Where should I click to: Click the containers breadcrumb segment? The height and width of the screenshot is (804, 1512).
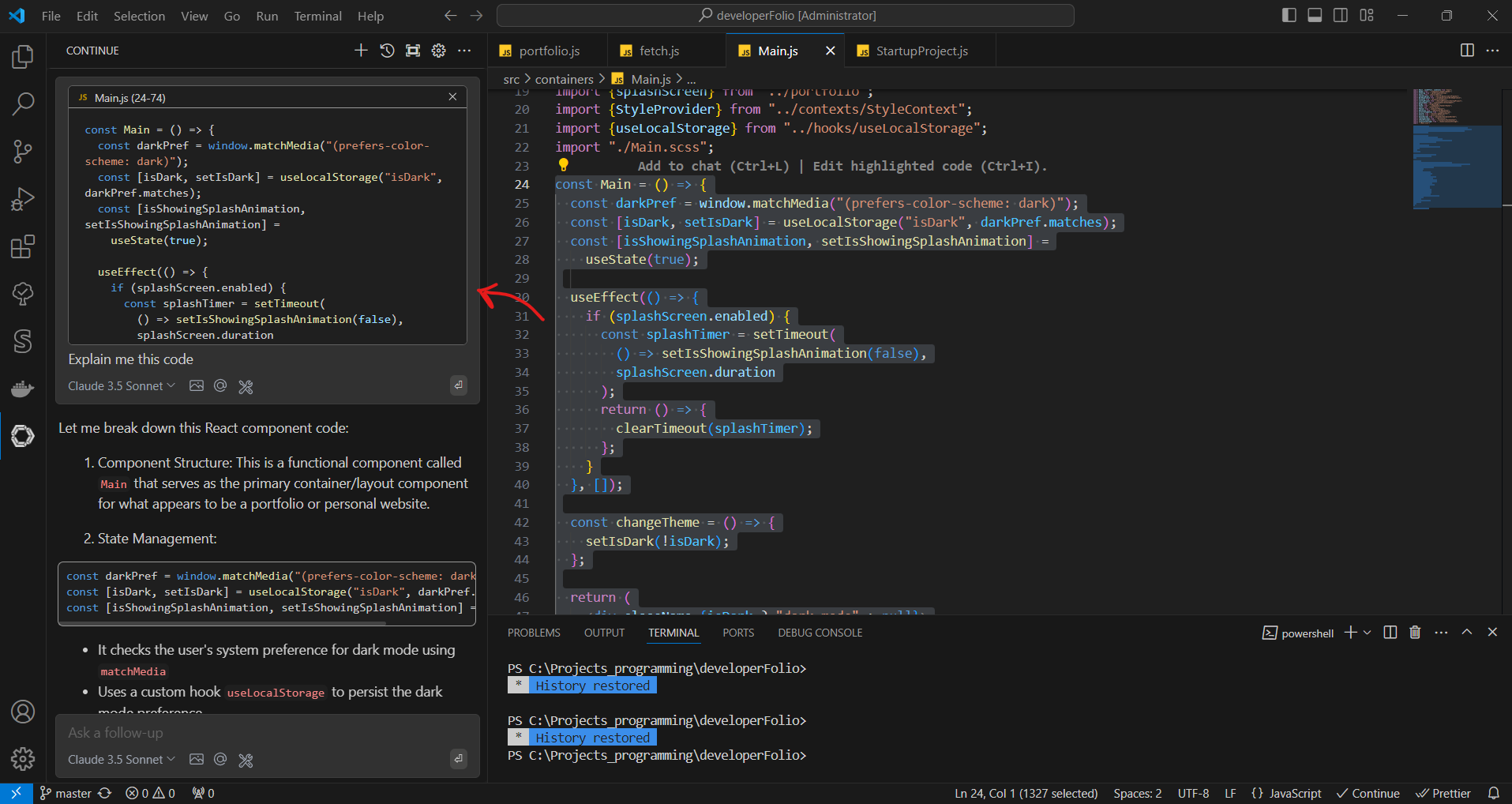564,79
